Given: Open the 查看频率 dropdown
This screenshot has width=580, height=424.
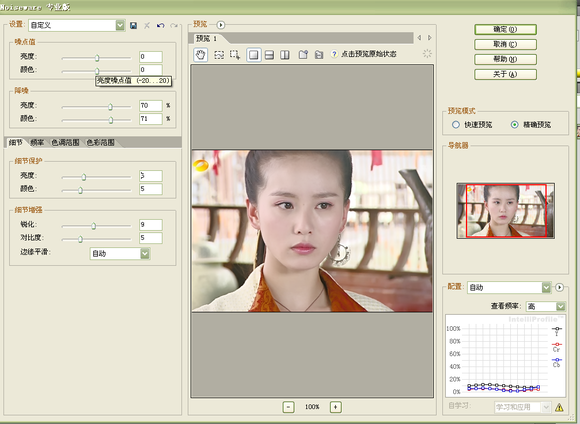Looking at the screenshot, I should click(561, 306).
